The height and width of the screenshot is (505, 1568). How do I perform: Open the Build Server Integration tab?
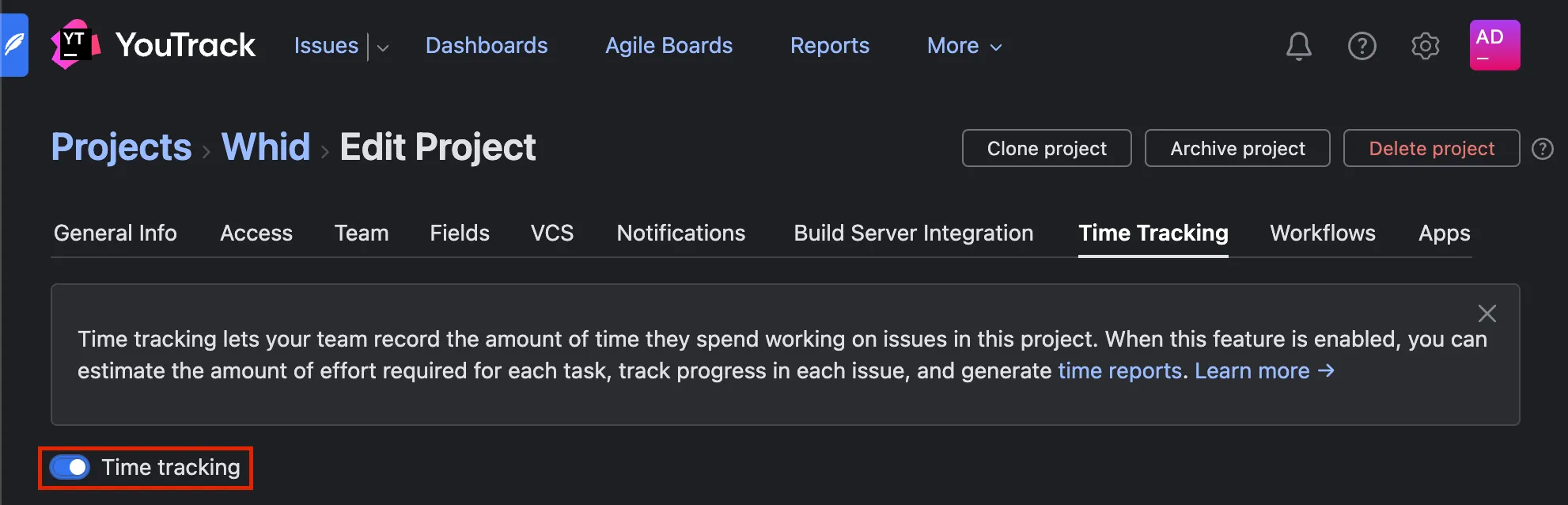click(914, 233)
